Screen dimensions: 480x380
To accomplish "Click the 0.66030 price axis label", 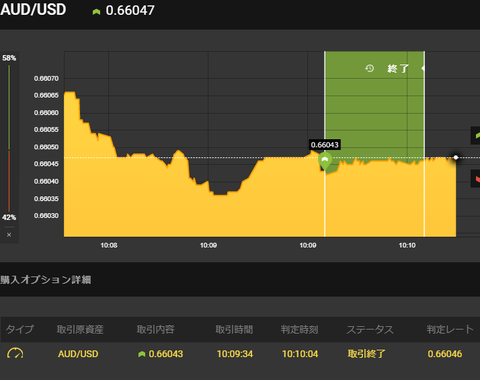I will coord(46,216).
